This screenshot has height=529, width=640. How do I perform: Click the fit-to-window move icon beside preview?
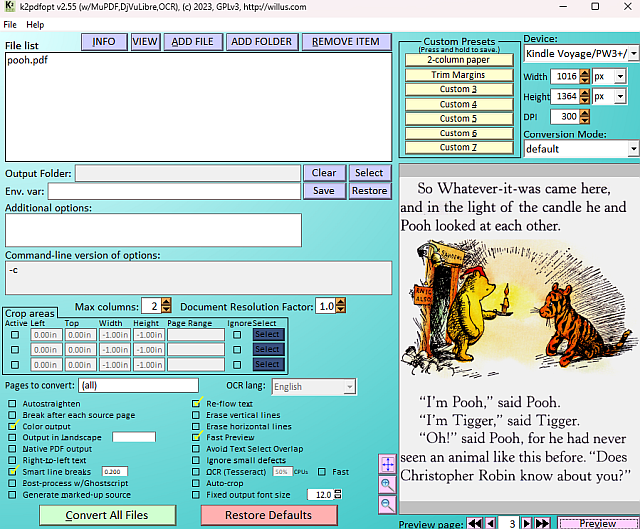coord(387,464)
